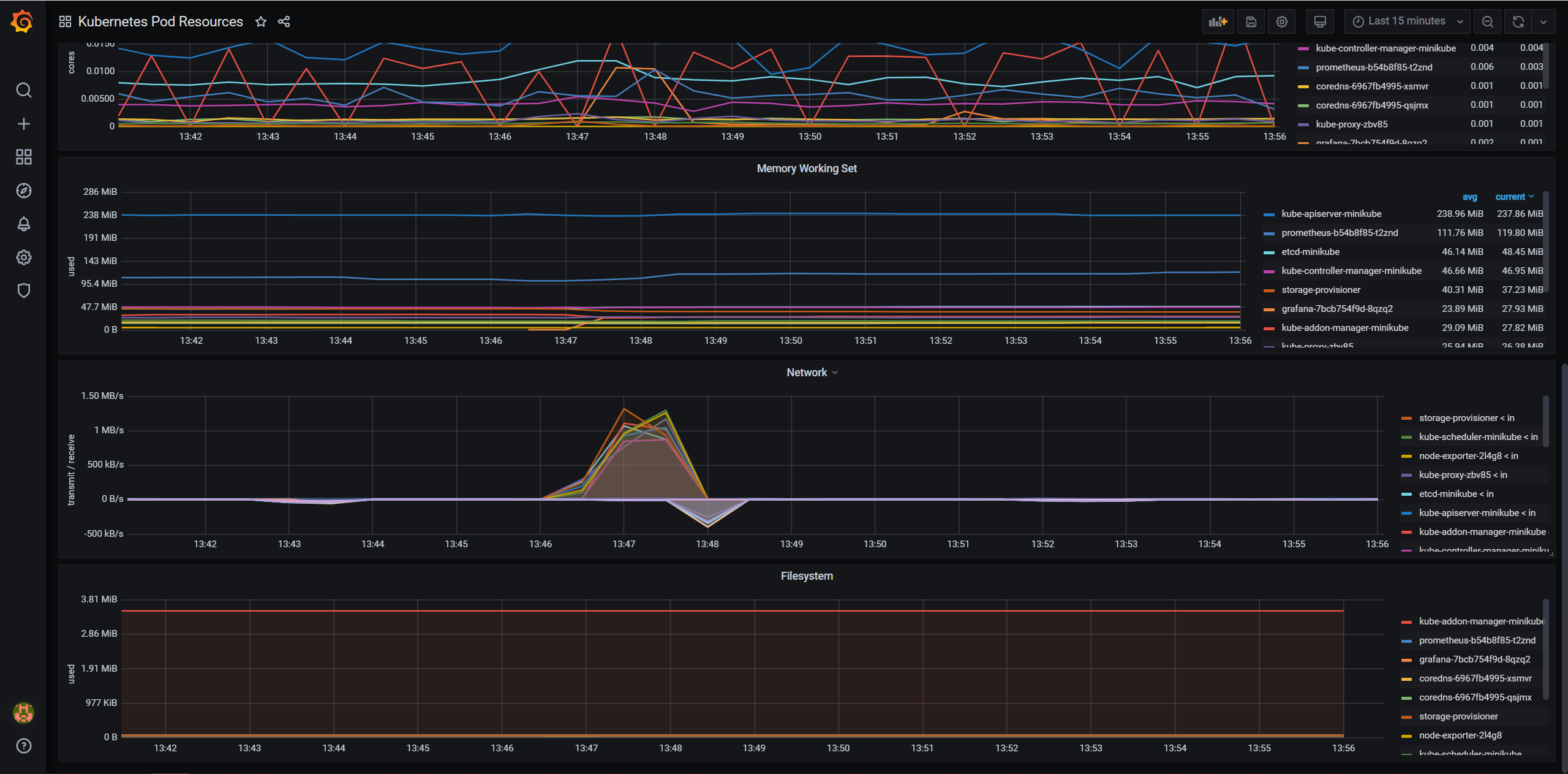Expand the refresh interval dropdown arrow
Image resolution: width=1568 pixels, height=774 pixels.
point(1543,22)
